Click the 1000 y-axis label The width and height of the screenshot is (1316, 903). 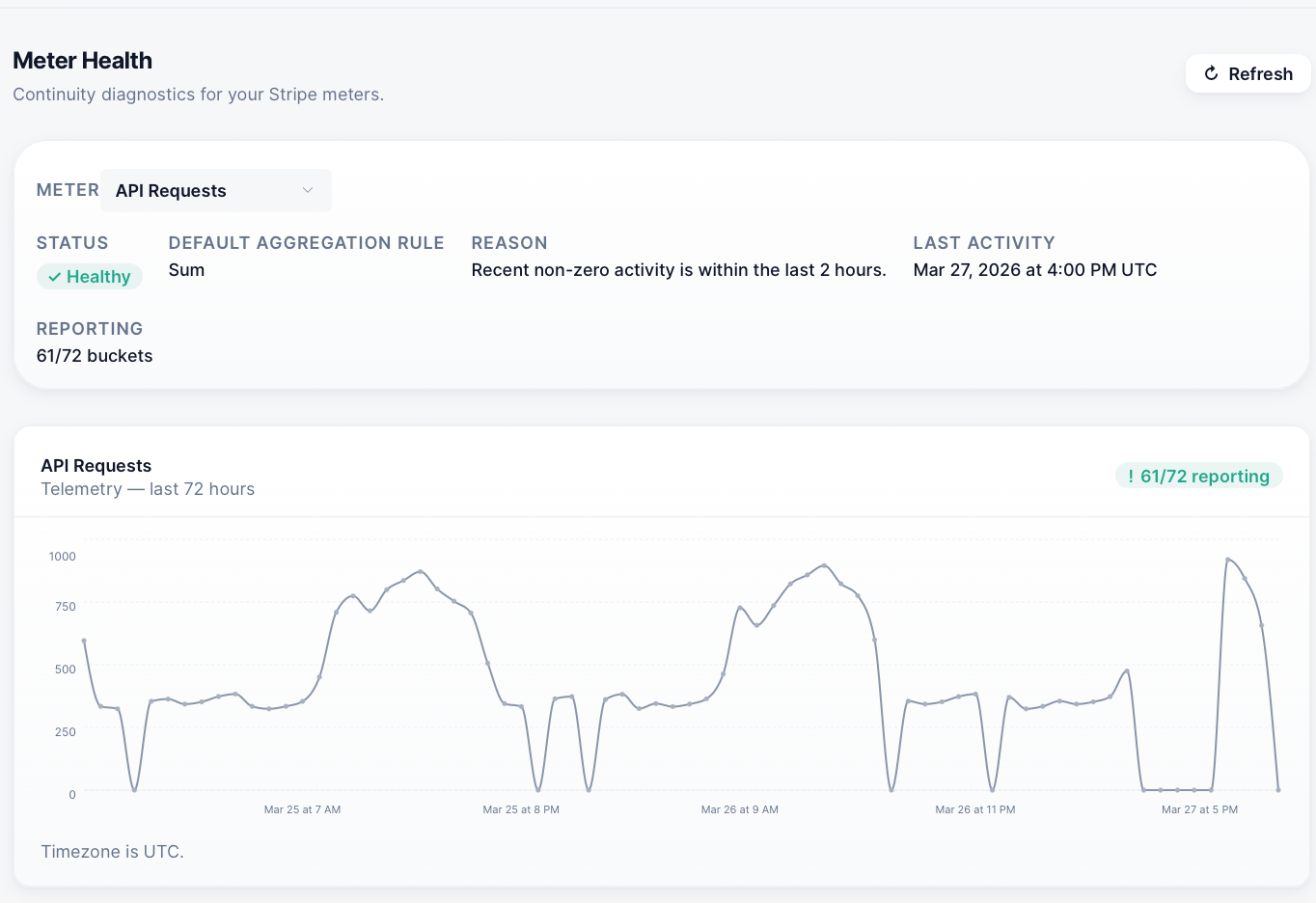(x=62, y=557)
